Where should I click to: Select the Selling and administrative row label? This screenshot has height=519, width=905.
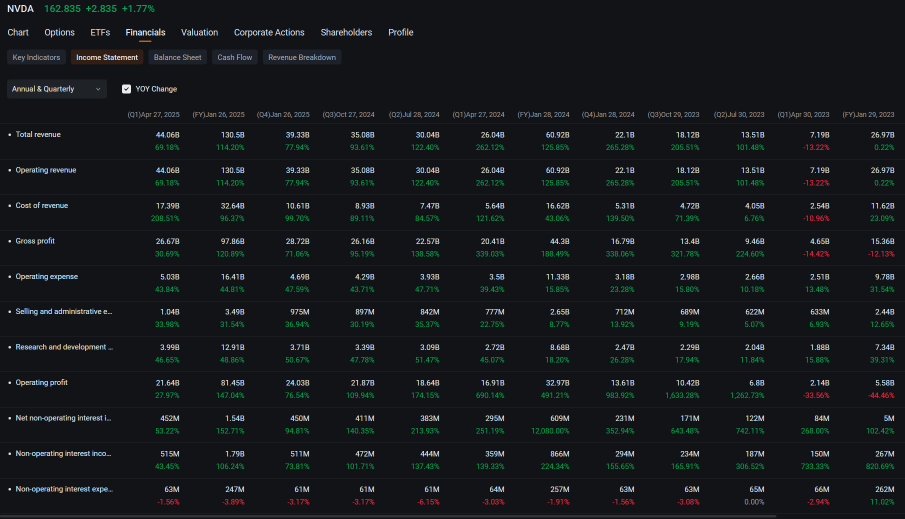(x=64, y=312)
